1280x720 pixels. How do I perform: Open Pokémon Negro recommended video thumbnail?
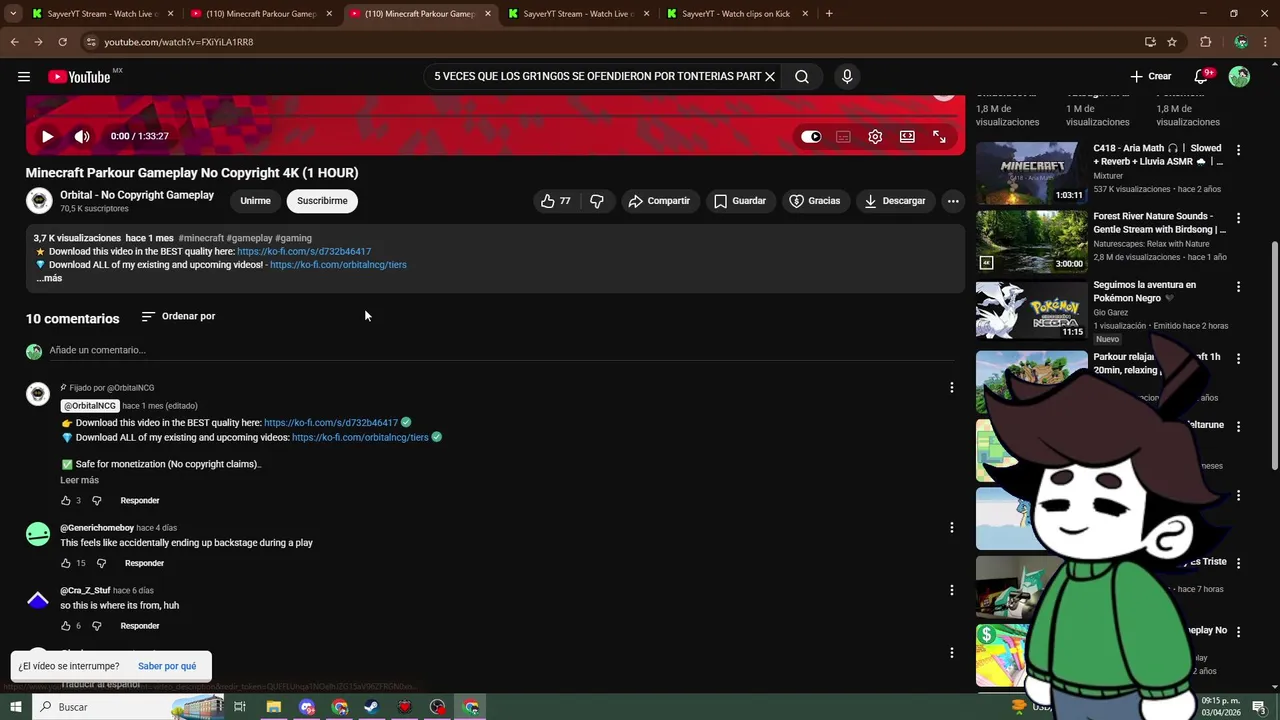[x=1031, y=310]
